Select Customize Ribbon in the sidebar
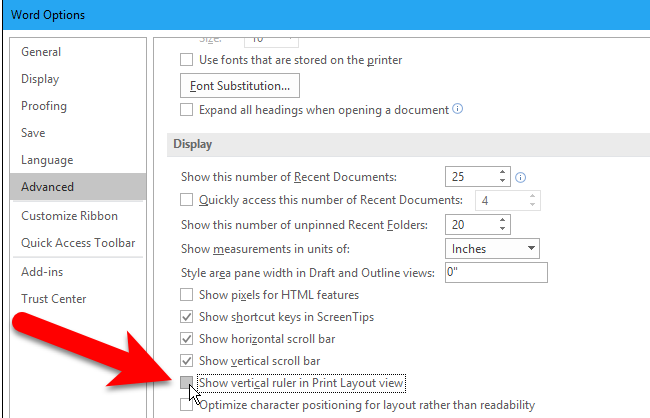 [x=70, y=216]
